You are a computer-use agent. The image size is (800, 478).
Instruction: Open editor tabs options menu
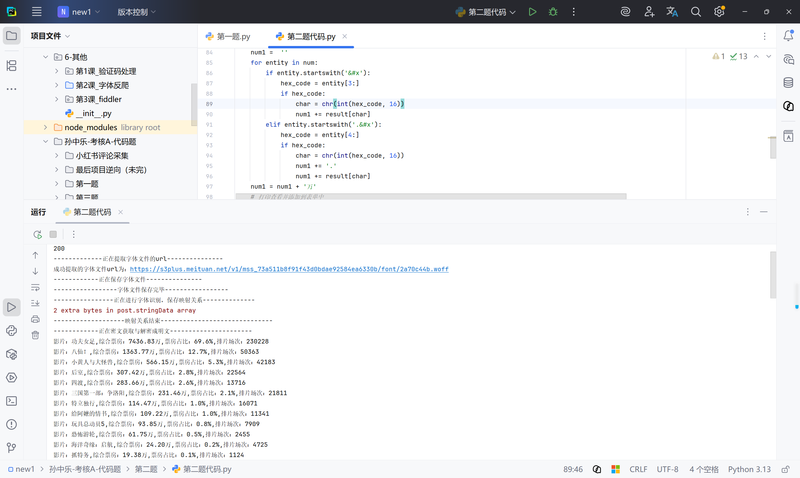[x=764, y=36]
